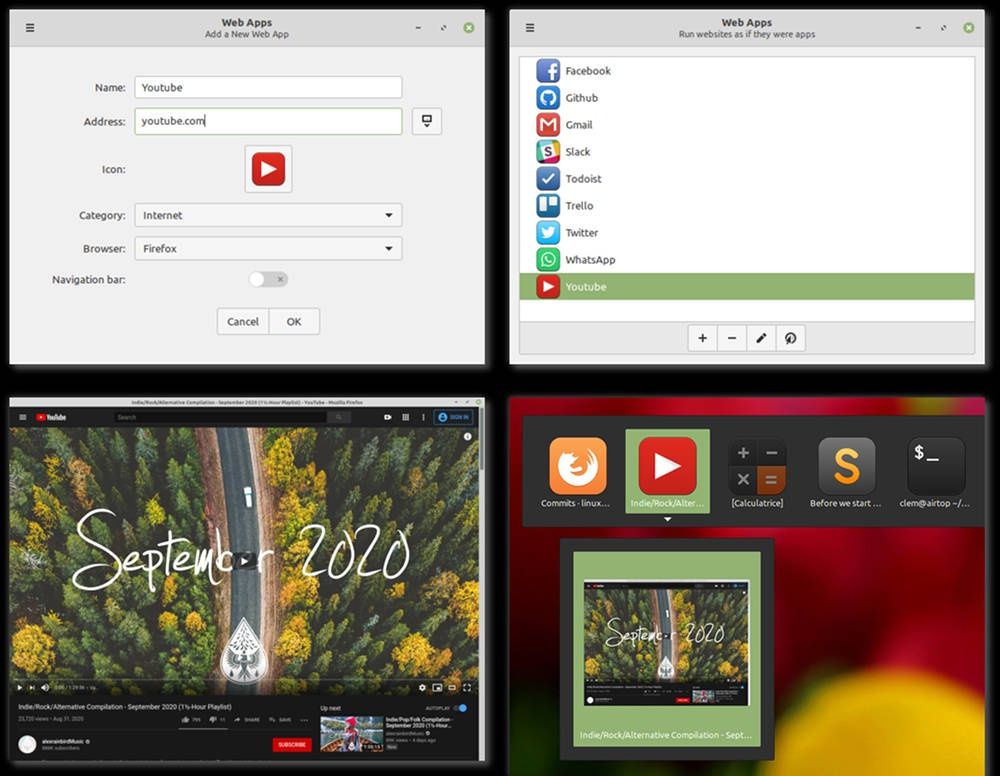Click the remove web app minus button
This screenshot has height=776, width=1000.
click(732, 338)
